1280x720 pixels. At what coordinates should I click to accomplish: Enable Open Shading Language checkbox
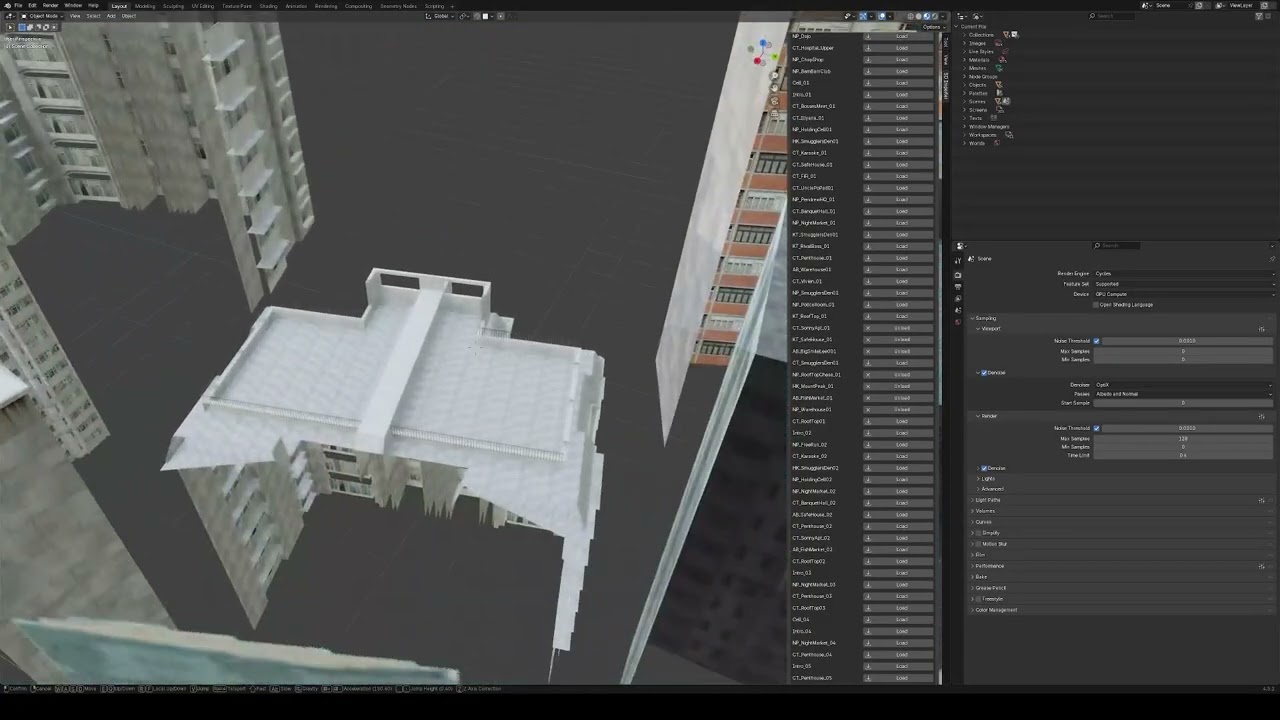coord(1097,305)
